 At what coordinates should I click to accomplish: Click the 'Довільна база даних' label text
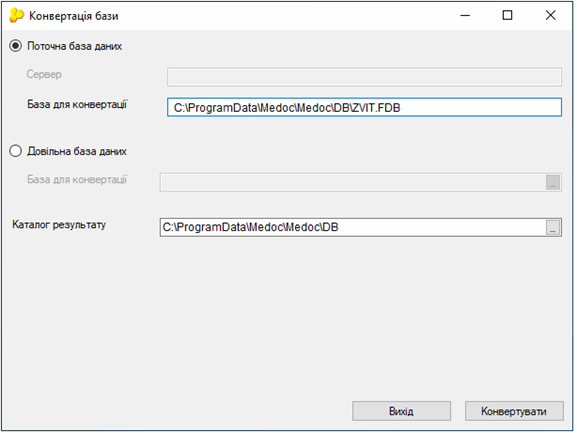(77, 151)
